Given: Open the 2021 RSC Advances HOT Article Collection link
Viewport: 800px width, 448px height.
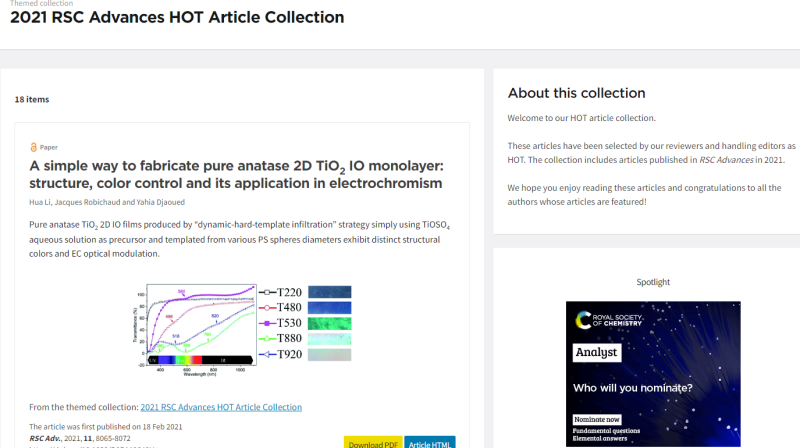Looking at the screenshot, I should 221,407.
